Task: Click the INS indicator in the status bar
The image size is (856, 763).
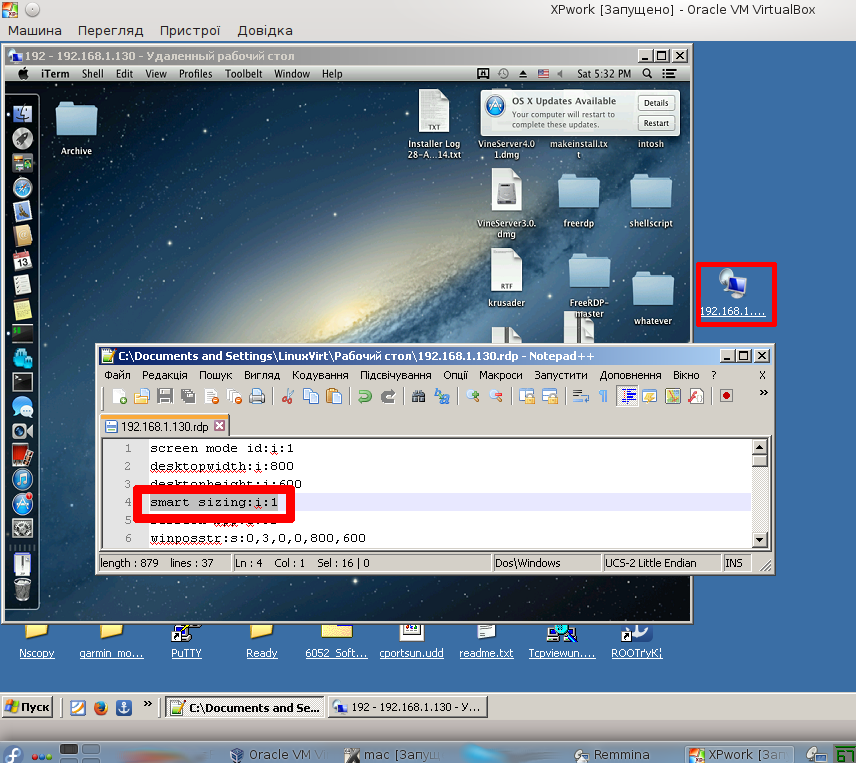Action: pos(734,563)
